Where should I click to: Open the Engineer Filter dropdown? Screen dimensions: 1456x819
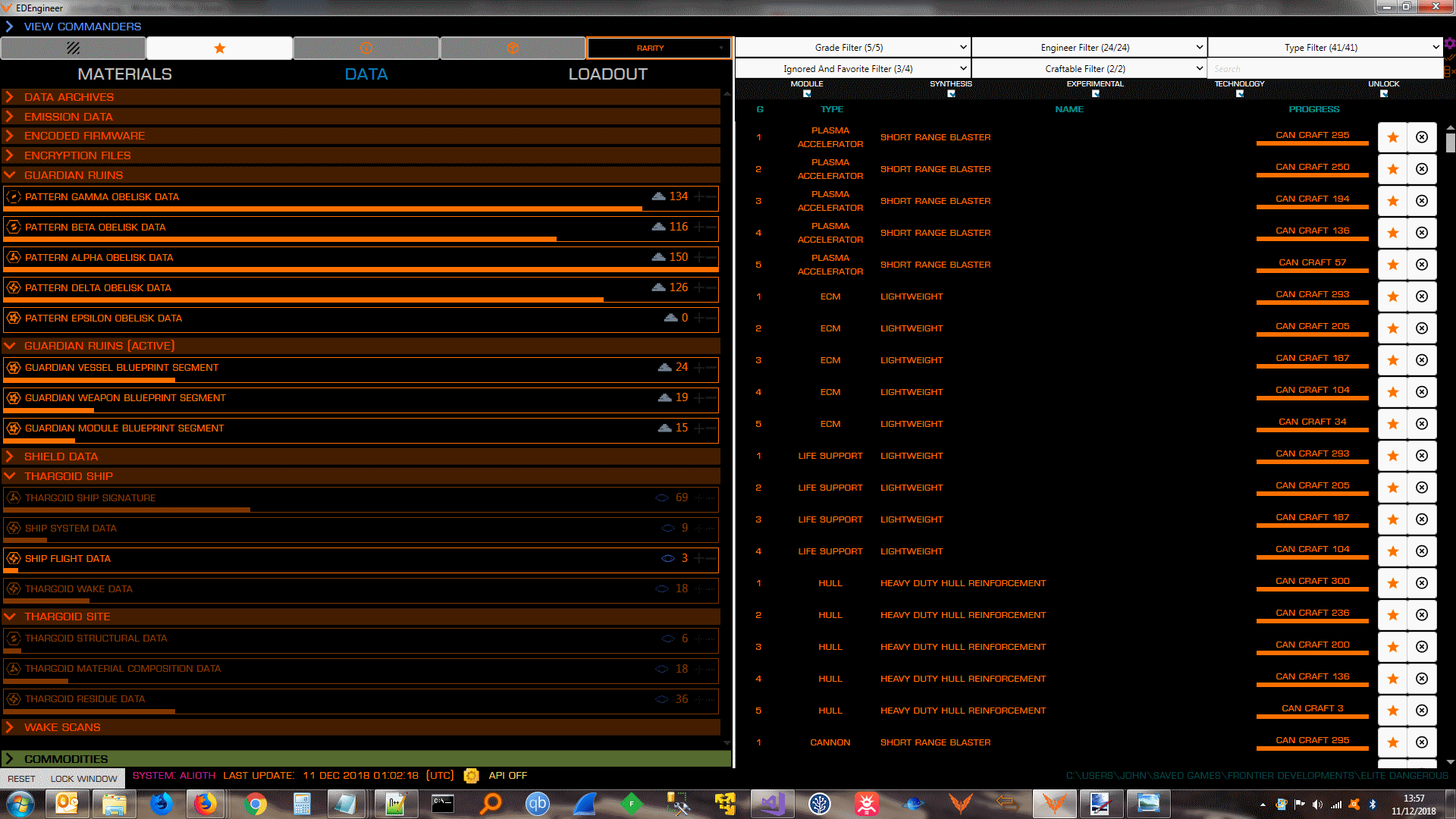(x=1089, y=46)
